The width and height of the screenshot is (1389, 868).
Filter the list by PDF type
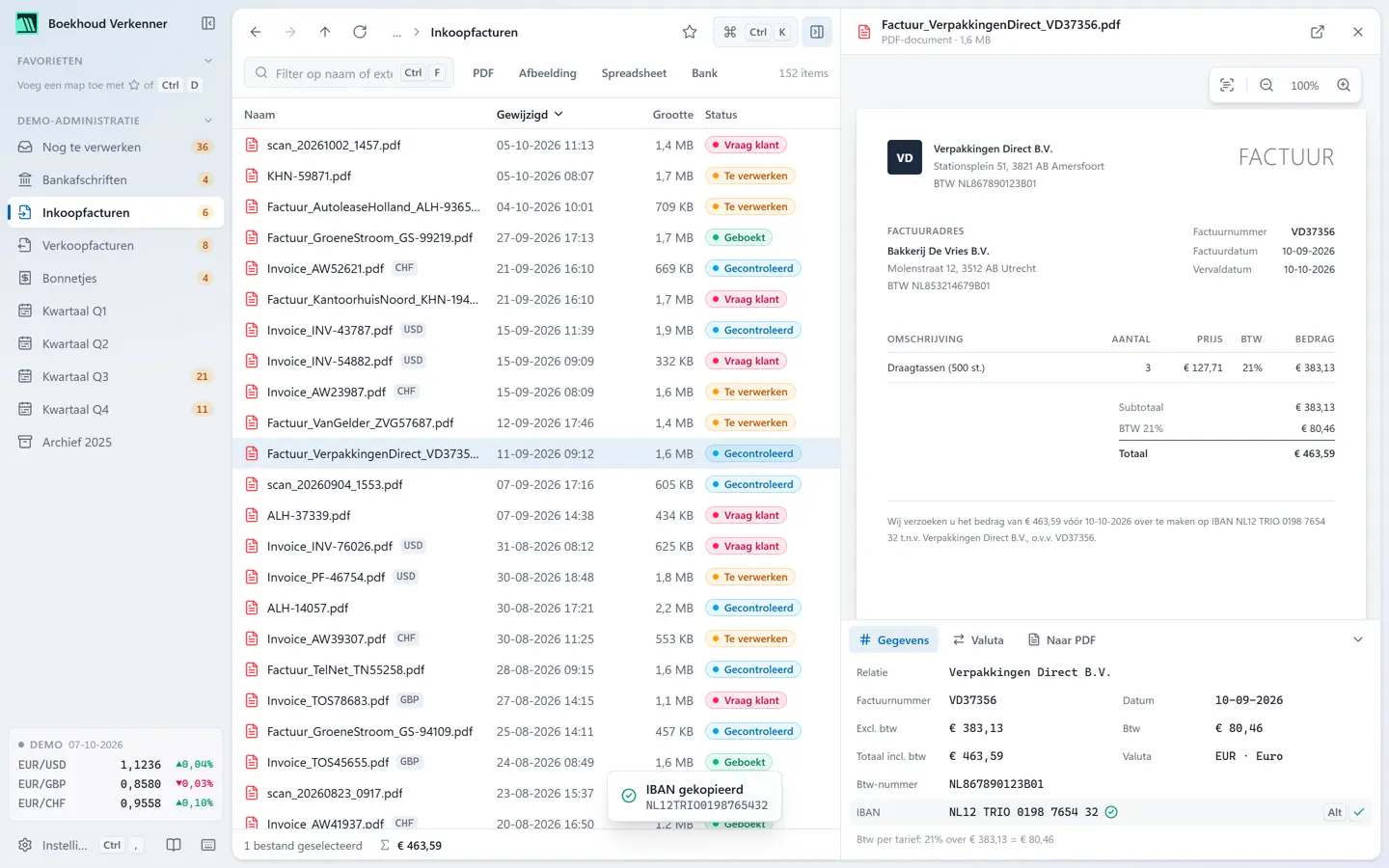483,73
